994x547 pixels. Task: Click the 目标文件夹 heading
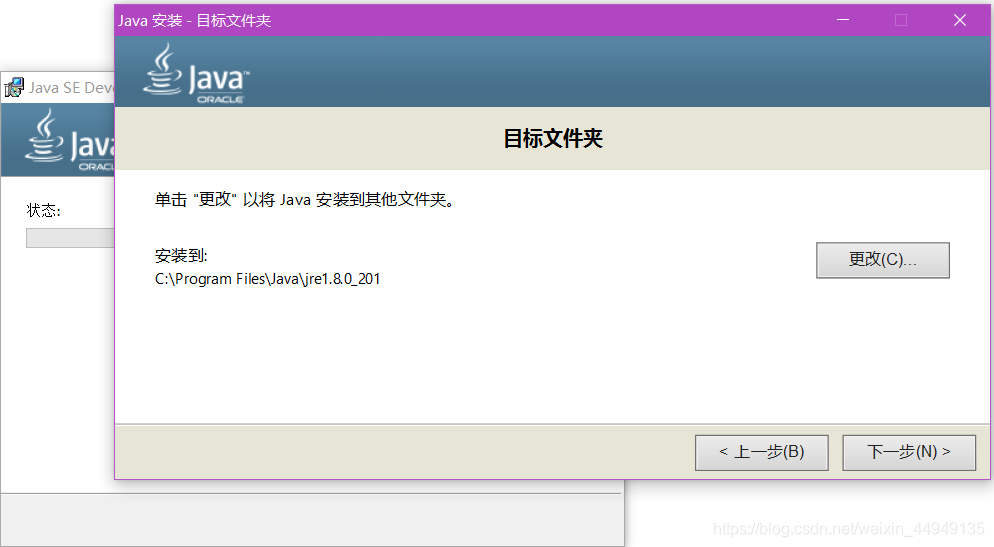click(x=553, y=138)
